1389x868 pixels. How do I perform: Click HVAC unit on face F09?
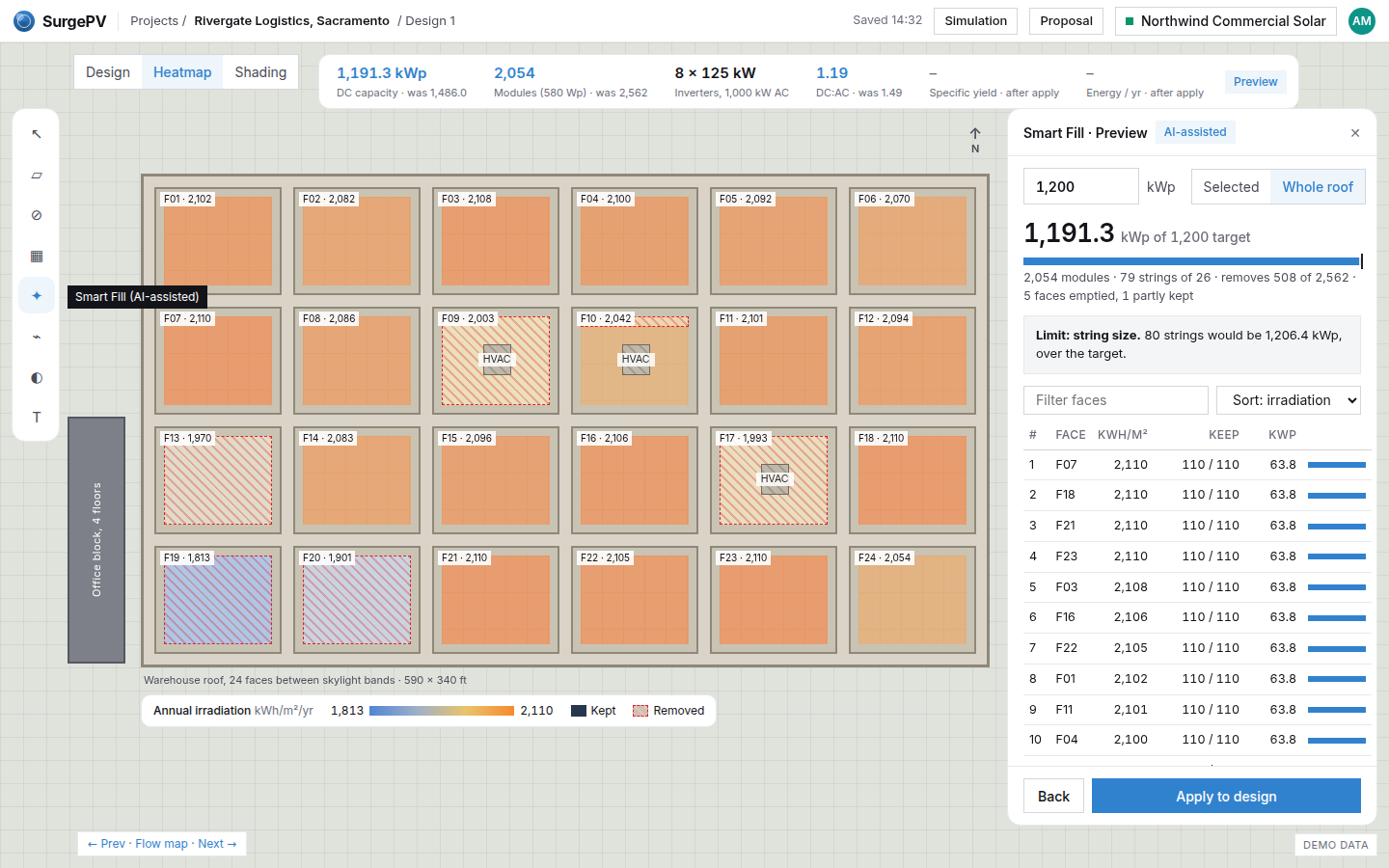pyautogui.click(x=497, y=359)
